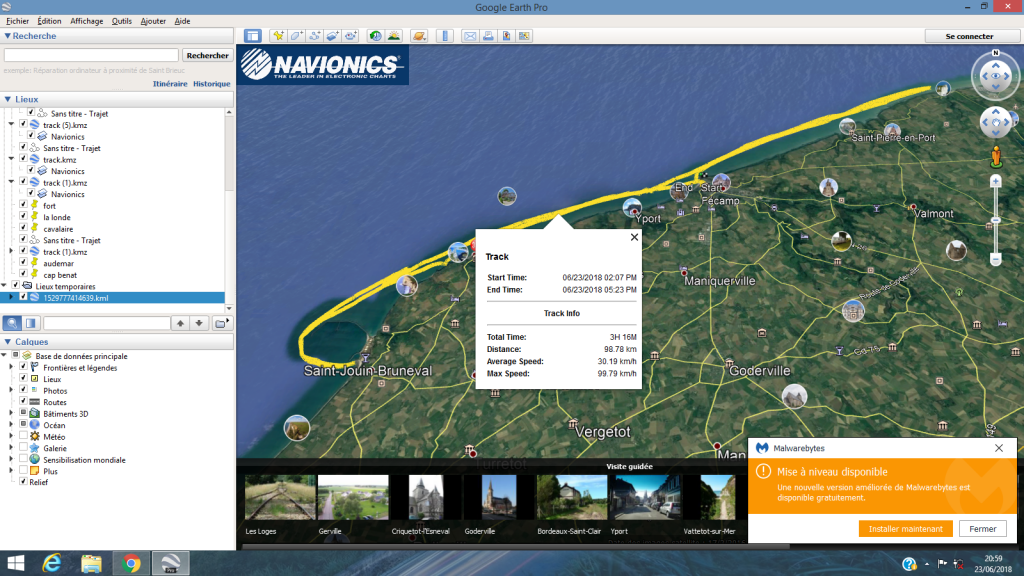This screenshot has height=576, width=1024.
Task: Disable the Routes layer checkbox
Action: coord(23,402)
